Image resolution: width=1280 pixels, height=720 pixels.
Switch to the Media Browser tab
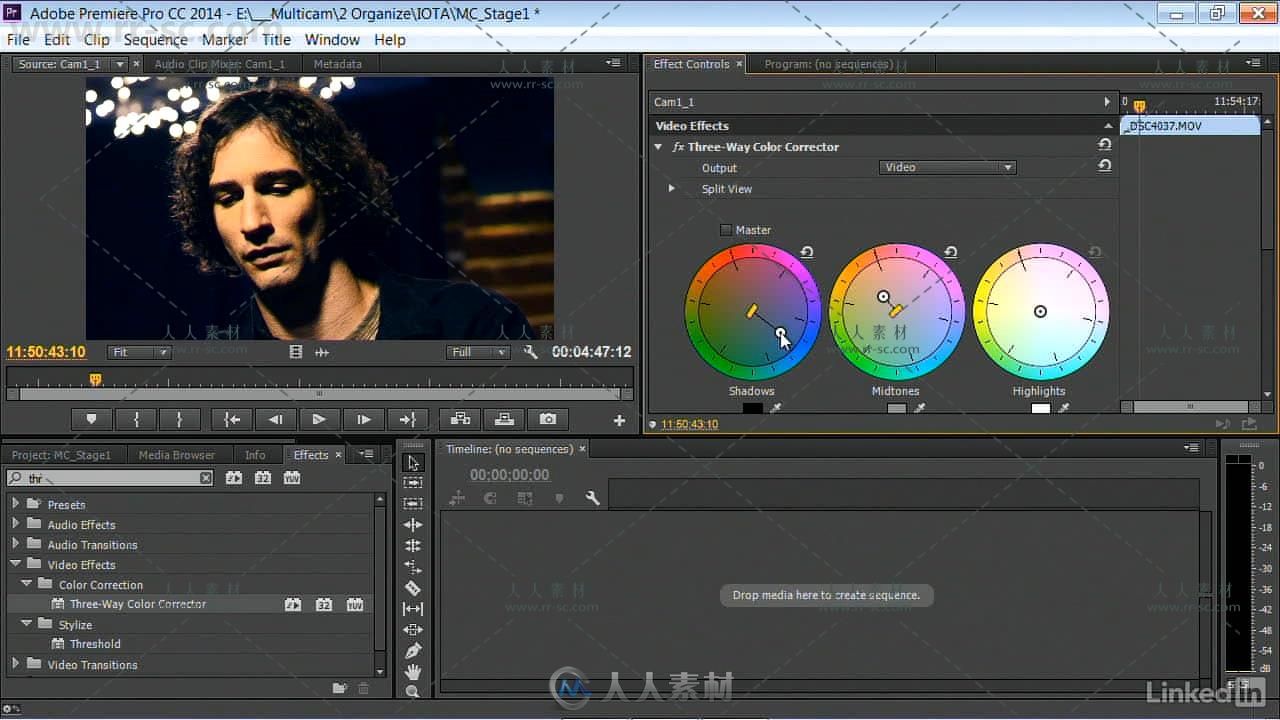(177, 455)
